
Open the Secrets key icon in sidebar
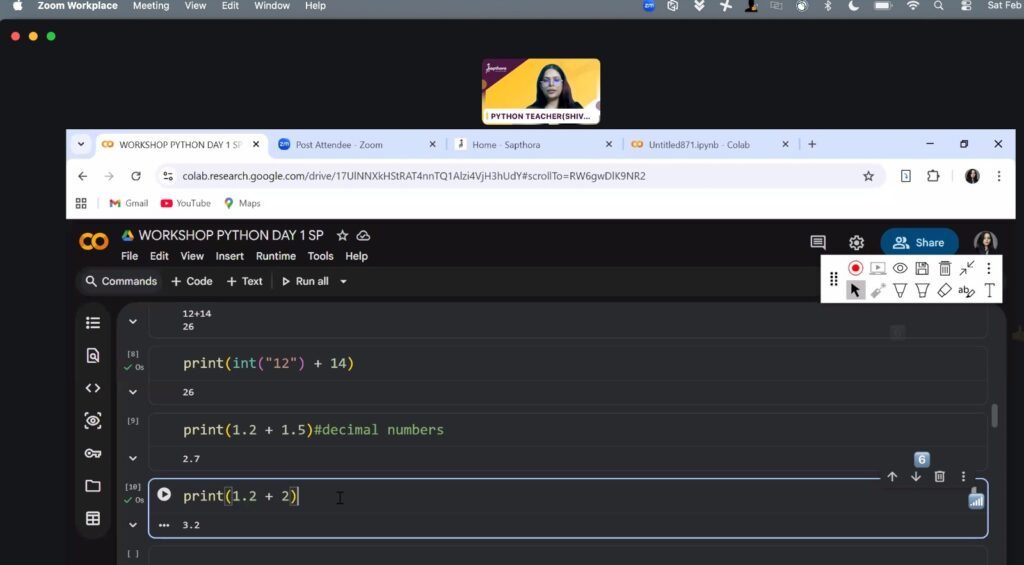pos(93,453)
